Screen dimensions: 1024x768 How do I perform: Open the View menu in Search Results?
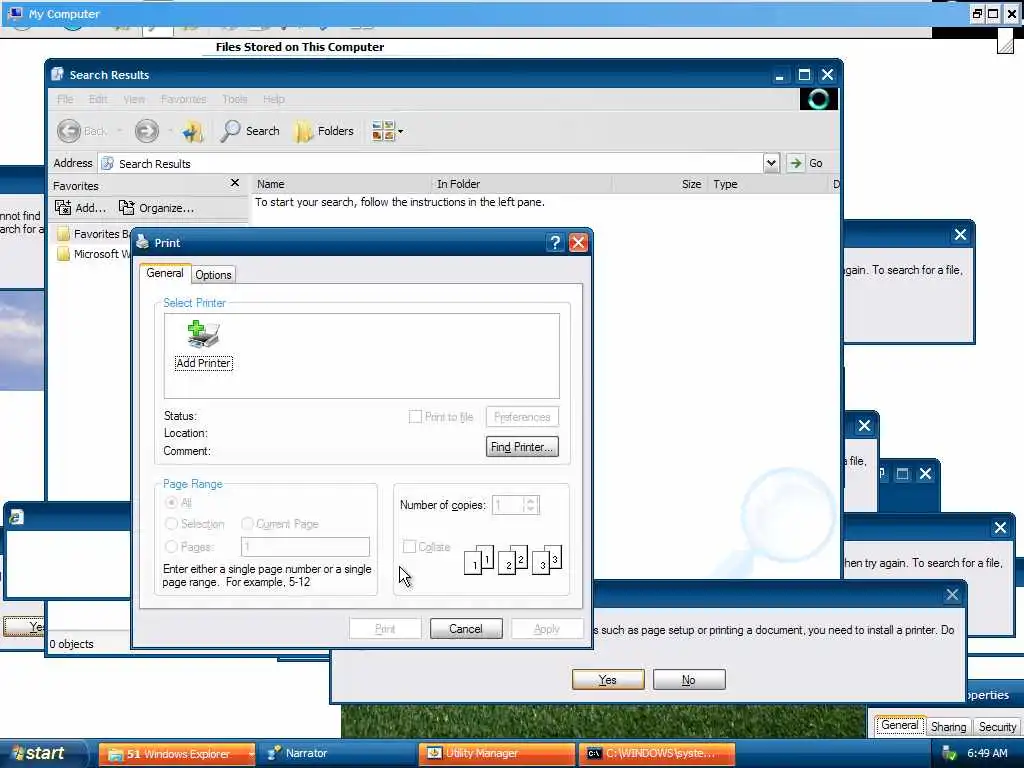134,99
